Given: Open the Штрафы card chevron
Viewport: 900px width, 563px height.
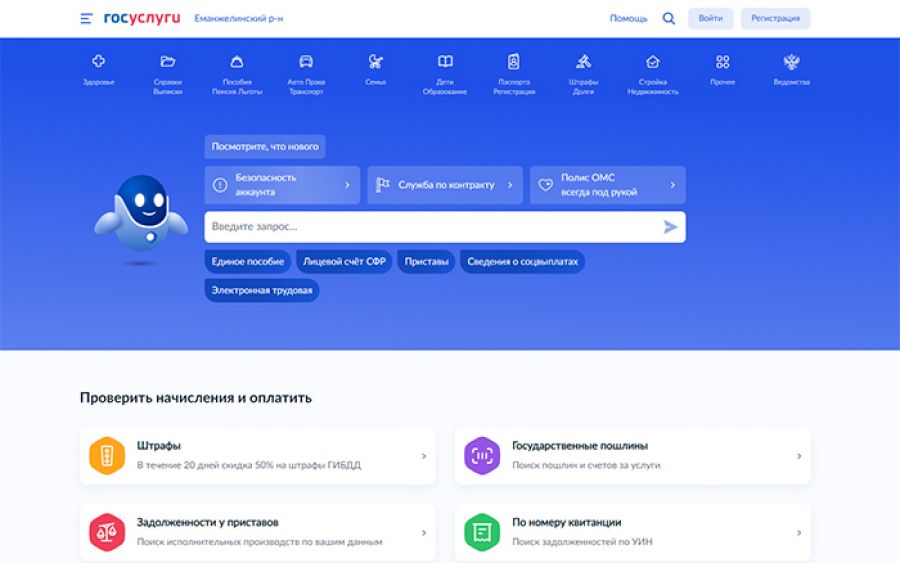Looking at the screenshot, I should pos(424,456).
